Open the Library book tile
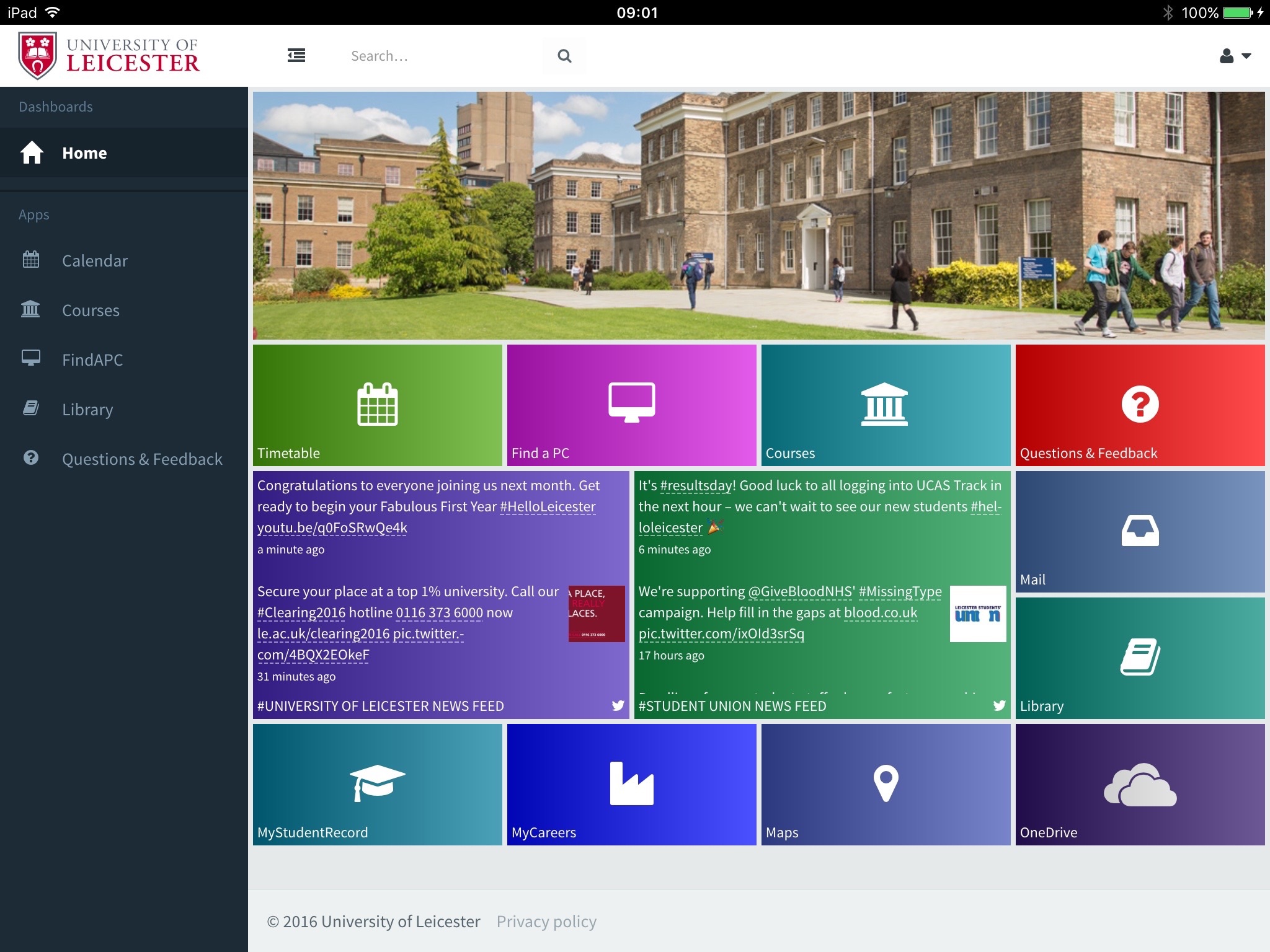The height and width of the screenshot is (952, 1270). point(1140,658)
